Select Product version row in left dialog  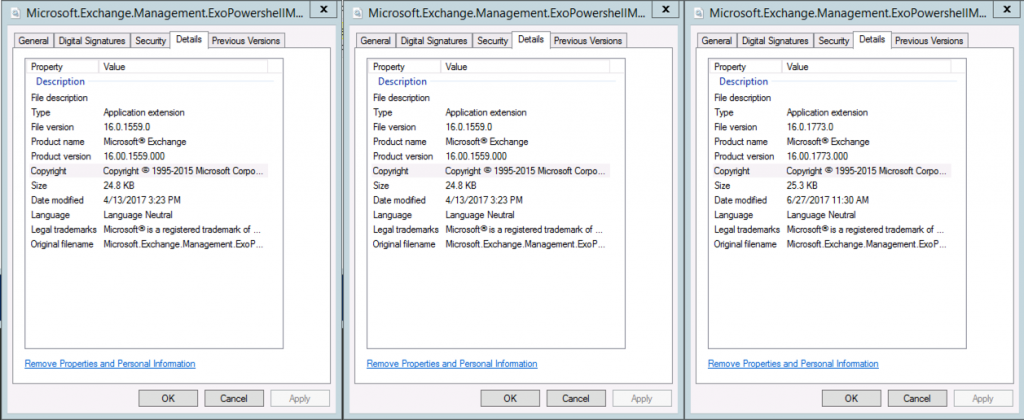(x=147, y=156)
